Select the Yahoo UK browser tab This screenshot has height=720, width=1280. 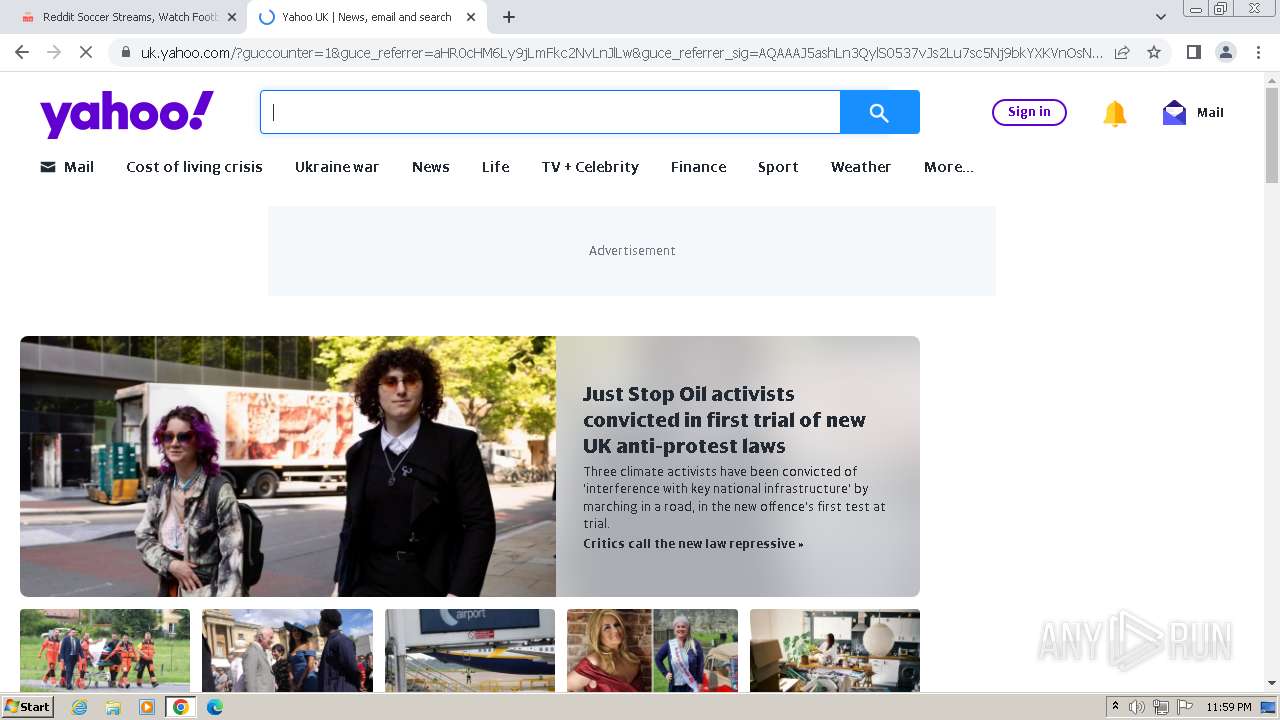coord(366,17)
